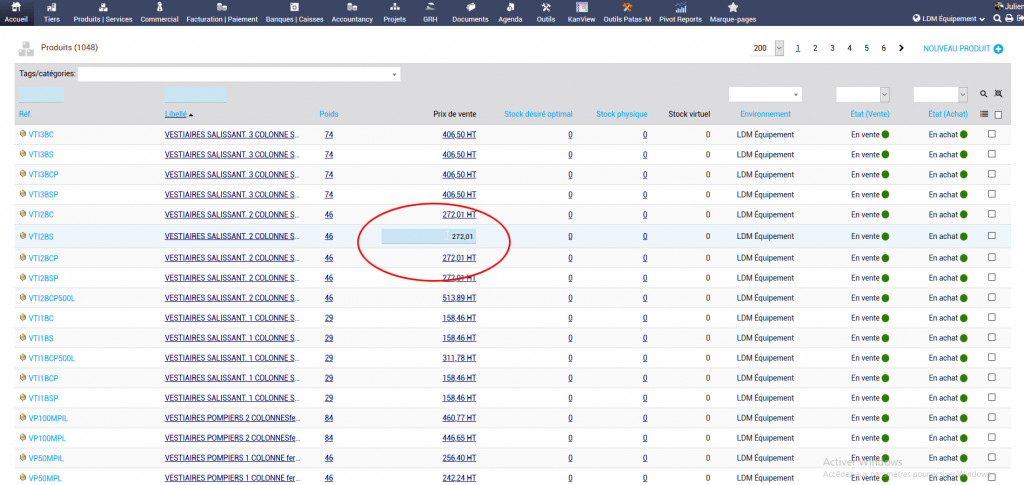Toggle the select-all checkbox in header

click(998, 114)
